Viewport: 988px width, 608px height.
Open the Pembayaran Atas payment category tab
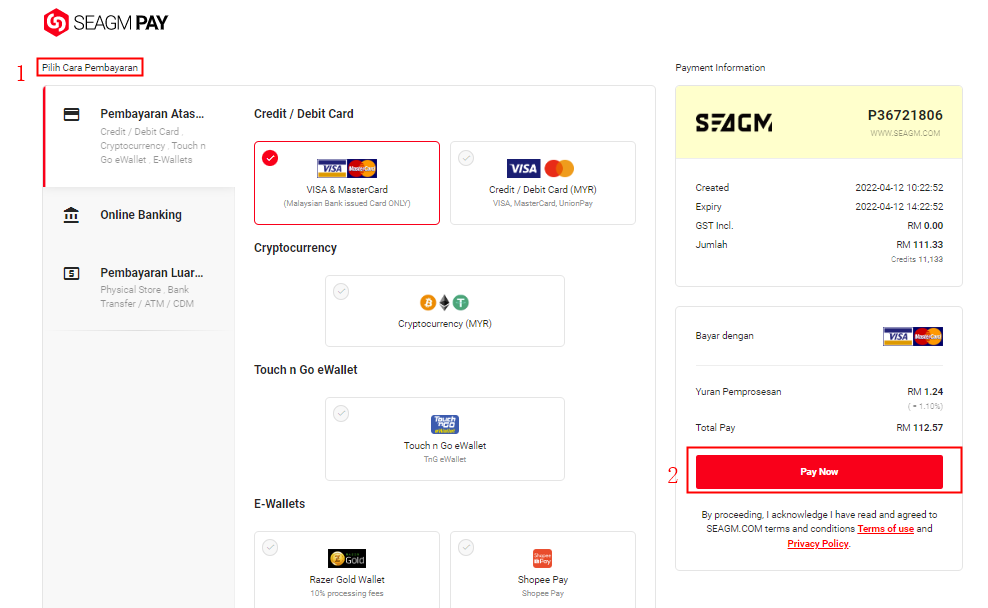click(x=139, y=136)
